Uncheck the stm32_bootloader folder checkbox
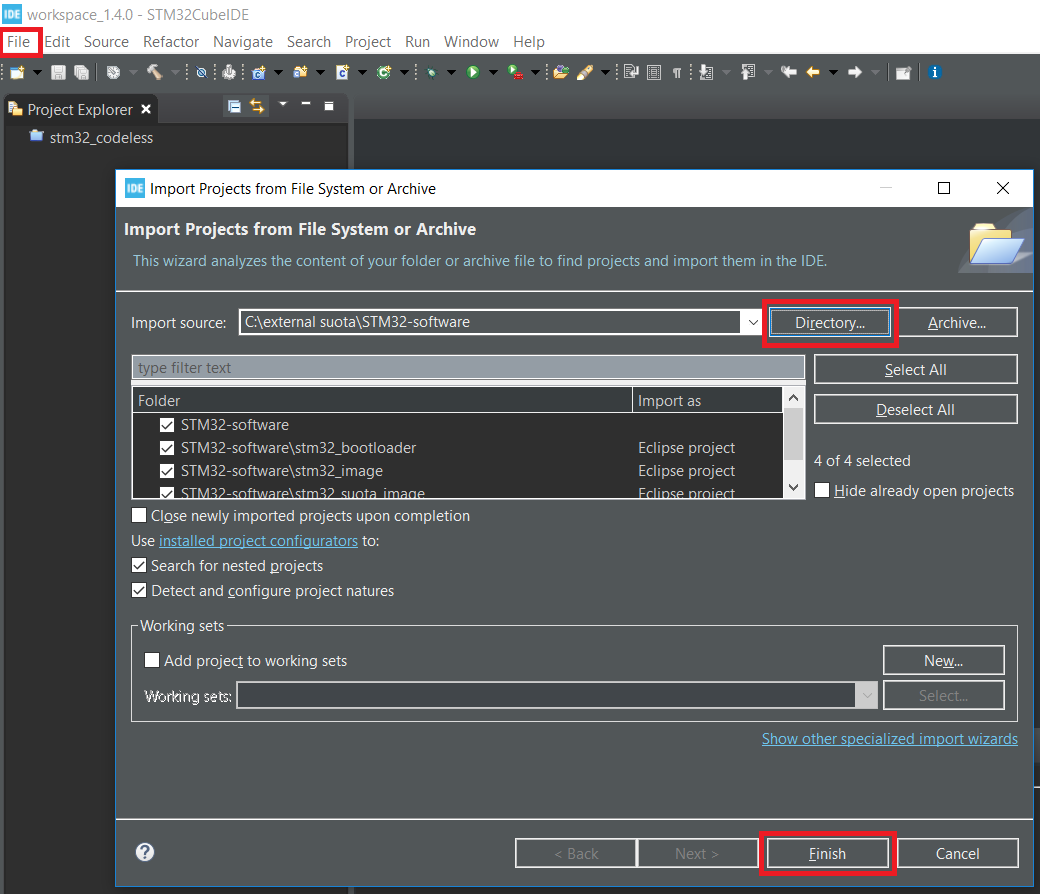 167,448
